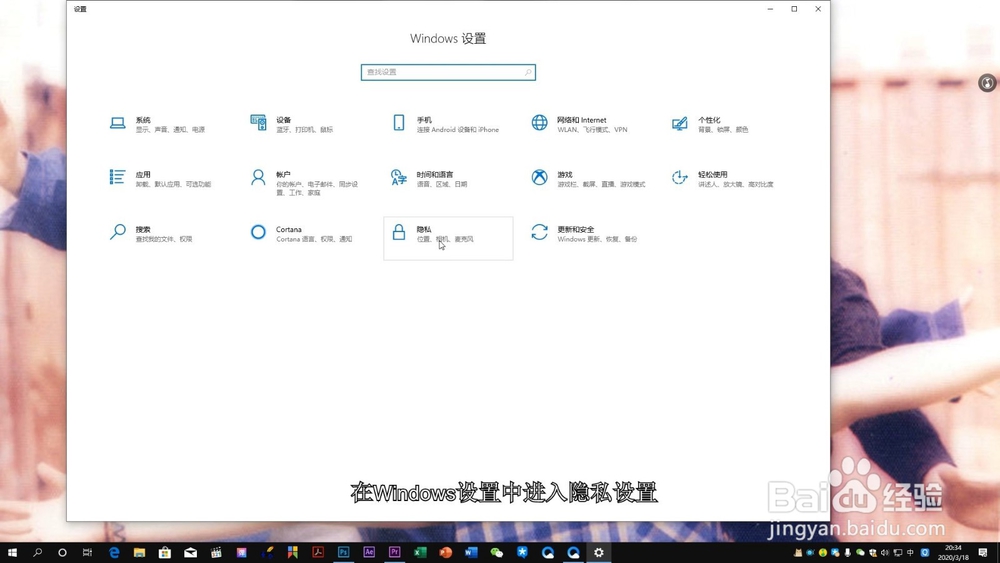Image resolution: width=1000 pixels, height=563 pixels.
Task: Click the Settings gear on the taskbar
Action: click(x=598, y=552)
